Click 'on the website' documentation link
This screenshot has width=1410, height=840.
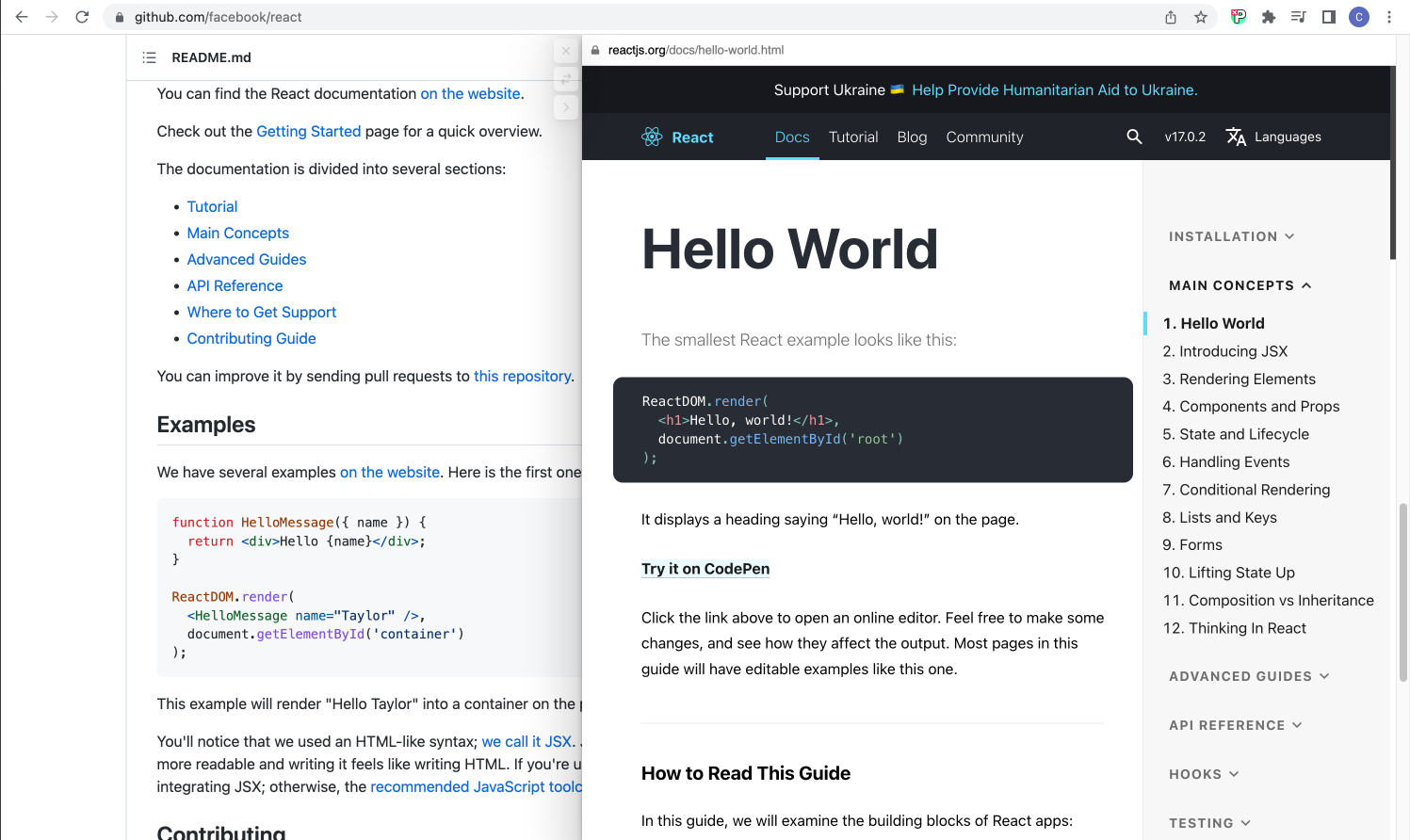click(470, 93)
